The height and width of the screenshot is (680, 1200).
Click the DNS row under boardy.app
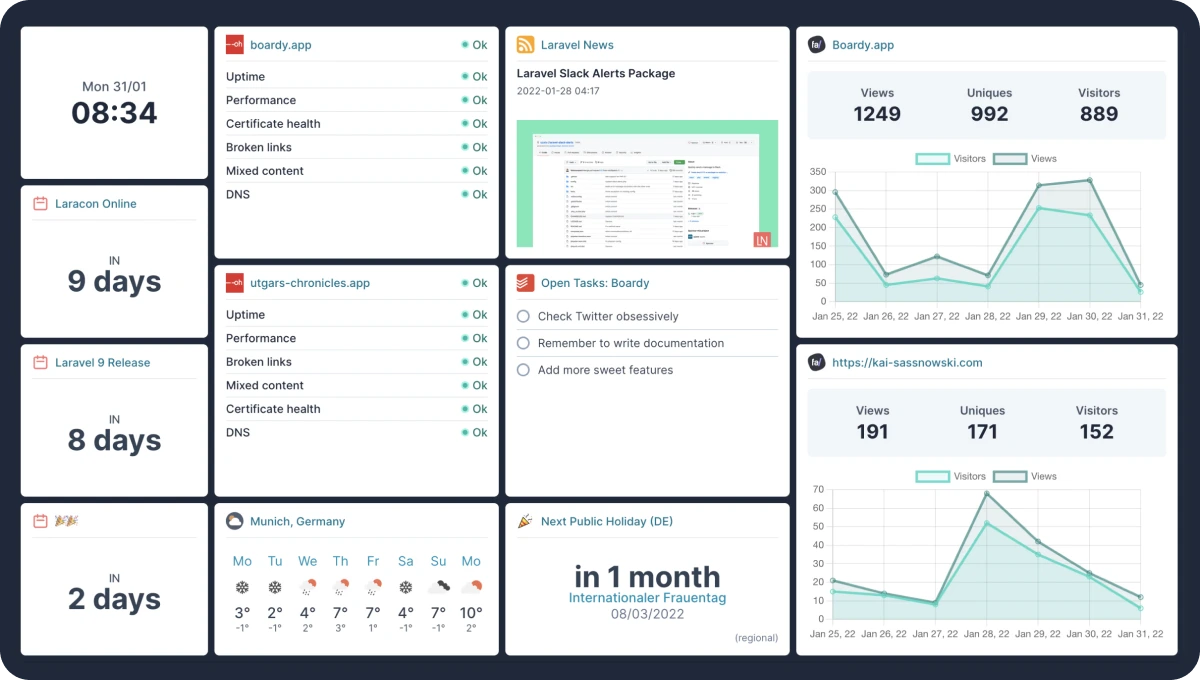tap(356, 195)
